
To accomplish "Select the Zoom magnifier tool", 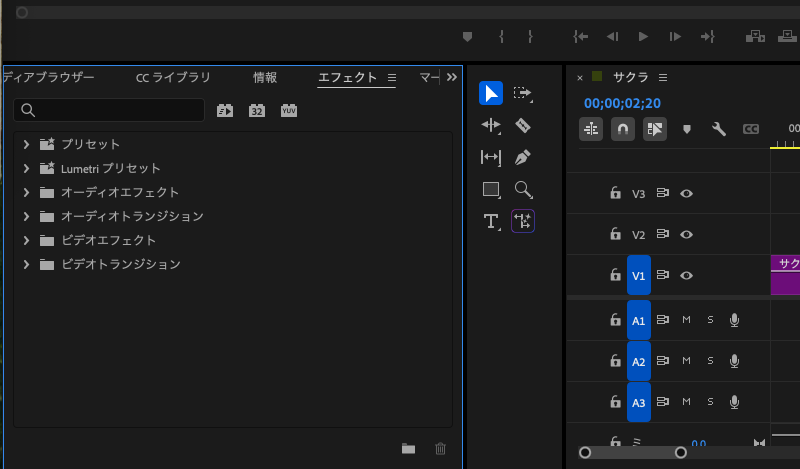I will click(x=522, y=189).
